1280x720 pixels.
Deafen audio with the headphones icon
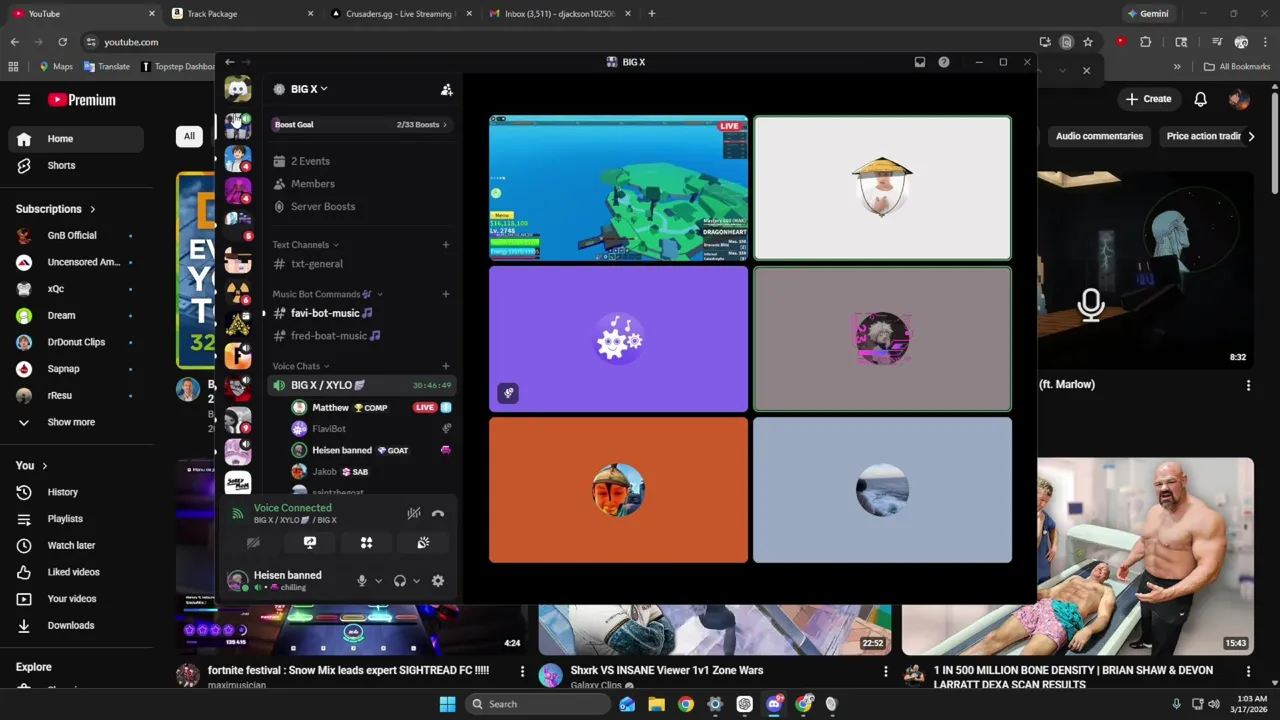400,581
